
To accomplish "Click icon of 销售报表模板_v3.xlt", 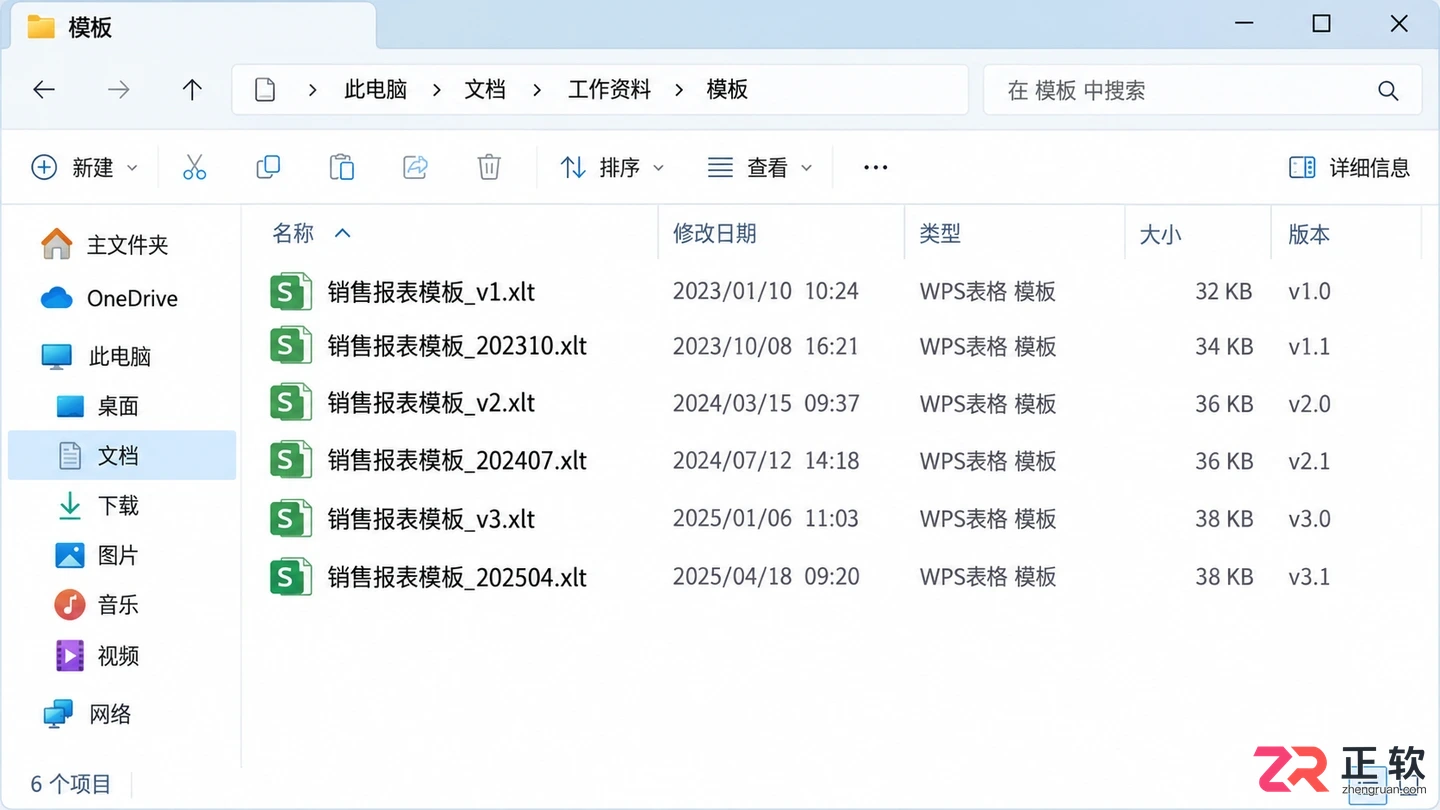I will click(x=291, y=519).
